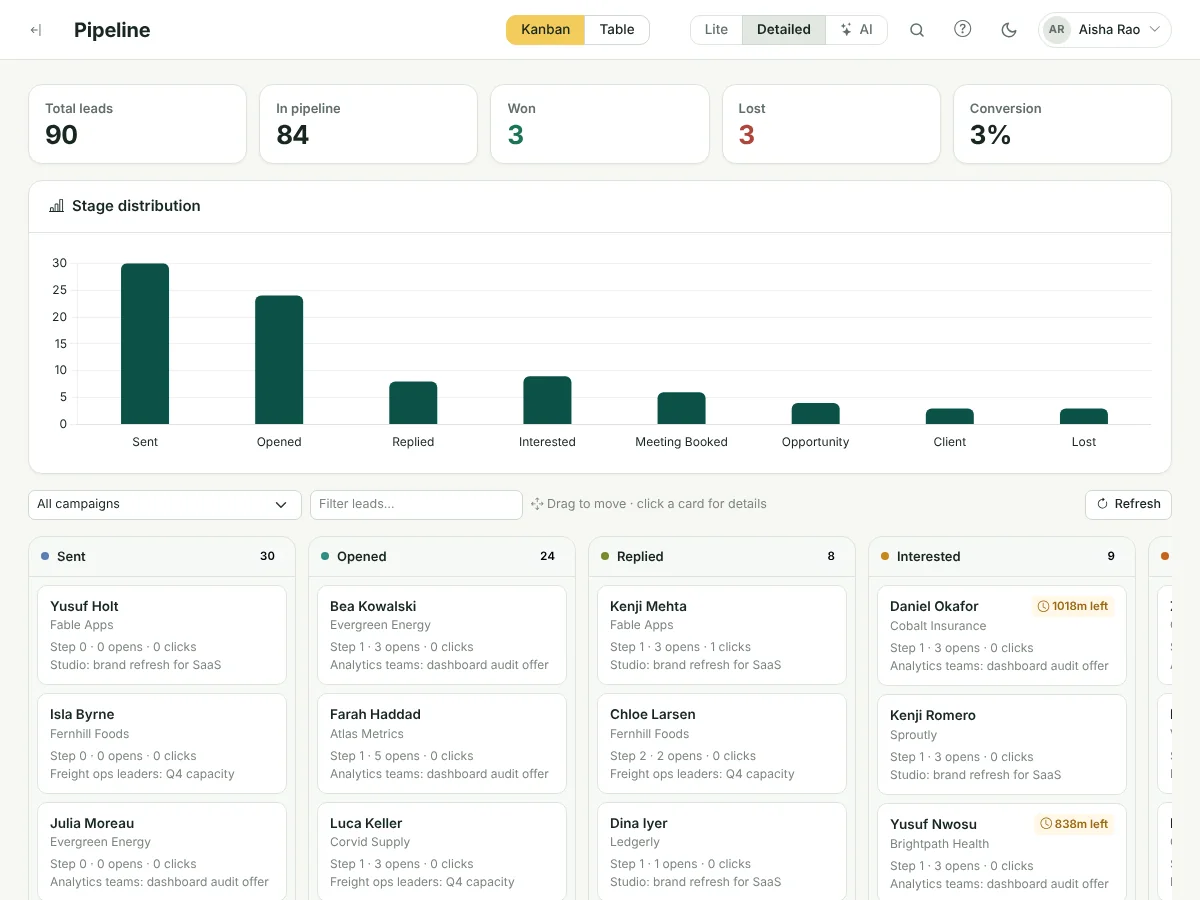Click the Isla Byrne lead name

(82, 715)
